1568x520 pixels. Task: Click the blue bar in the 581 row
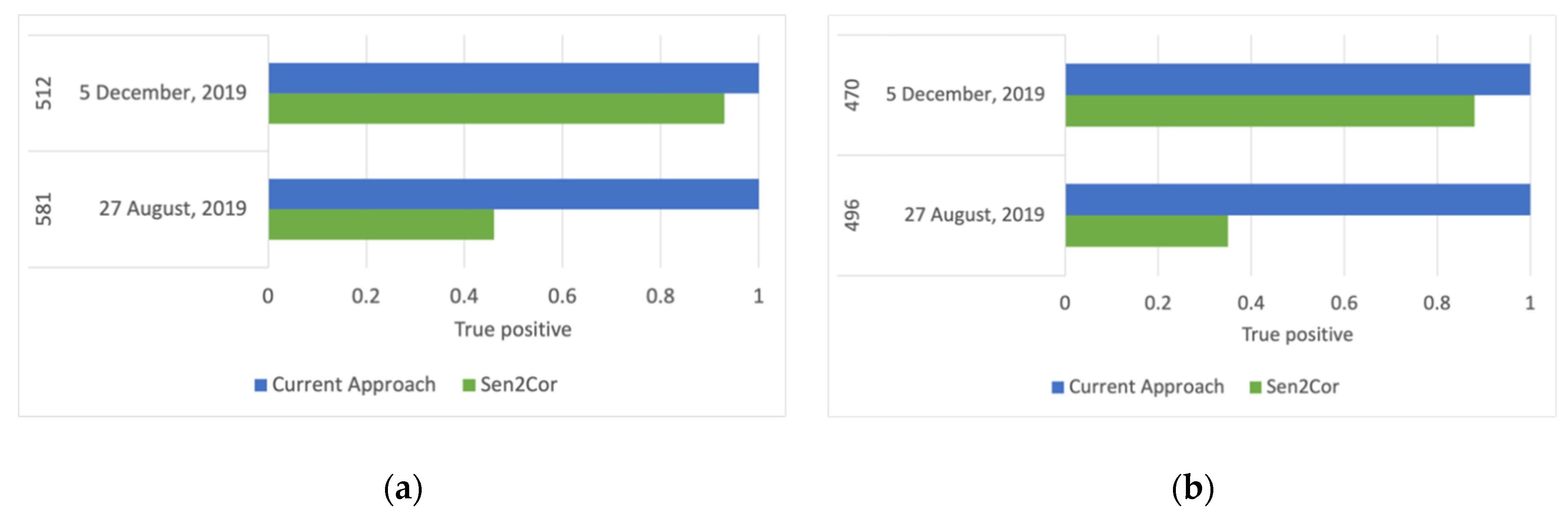click(x=513, y=194)
